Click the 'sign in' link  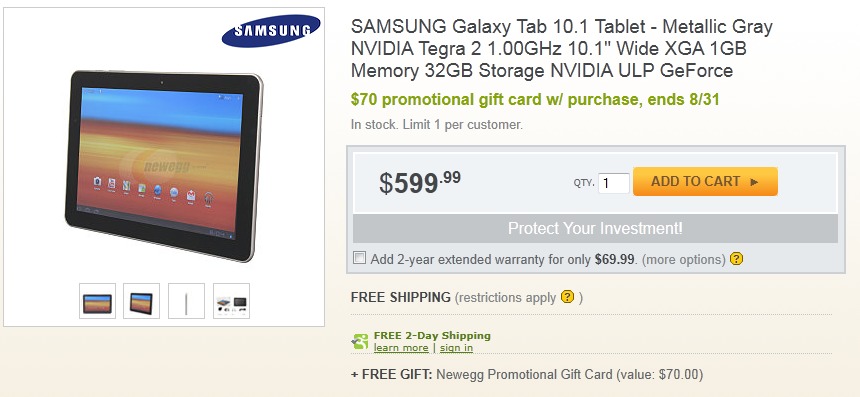456,348
